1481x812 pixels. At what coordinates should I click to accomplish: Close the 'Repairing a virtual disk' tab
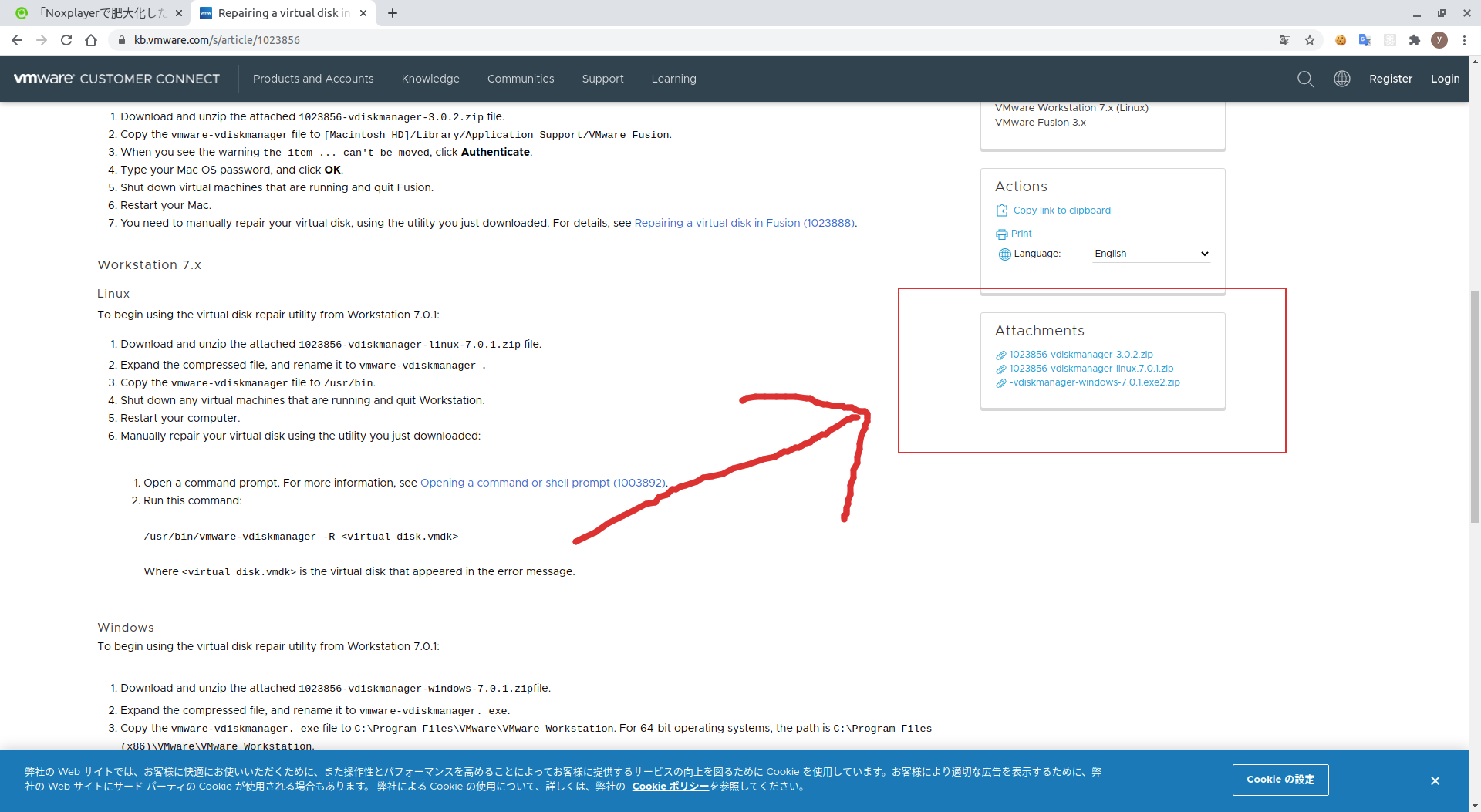pos(363,13)
